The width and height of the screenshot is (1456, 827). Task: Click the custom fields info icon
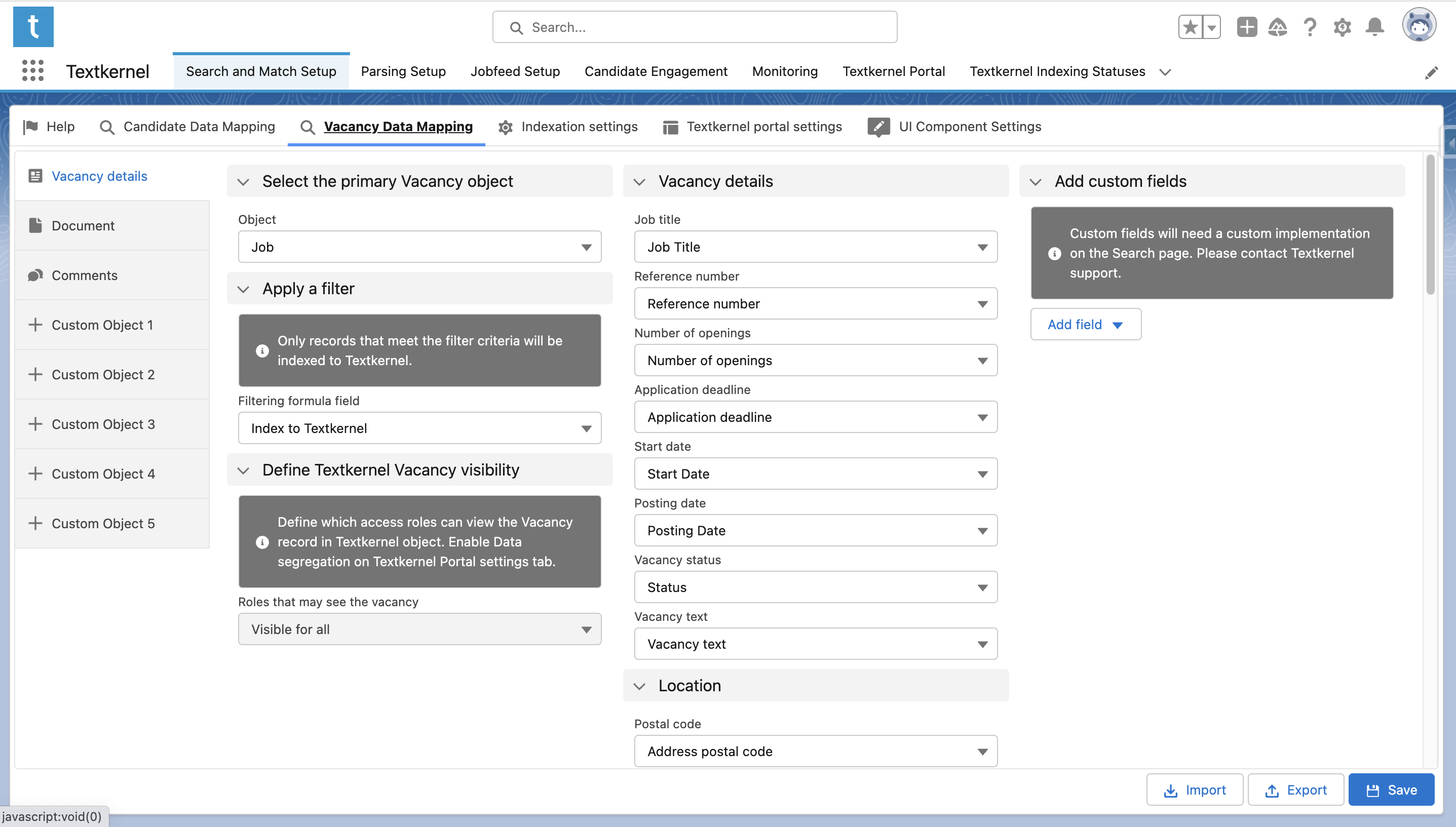click(x=1054, y=253)
